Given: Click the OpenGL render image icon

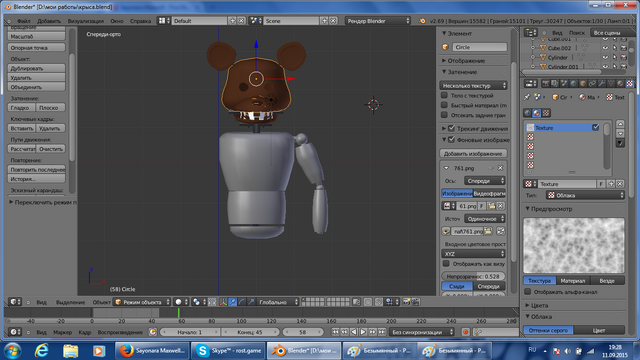Looking at the screenshot, I should 406,302.
